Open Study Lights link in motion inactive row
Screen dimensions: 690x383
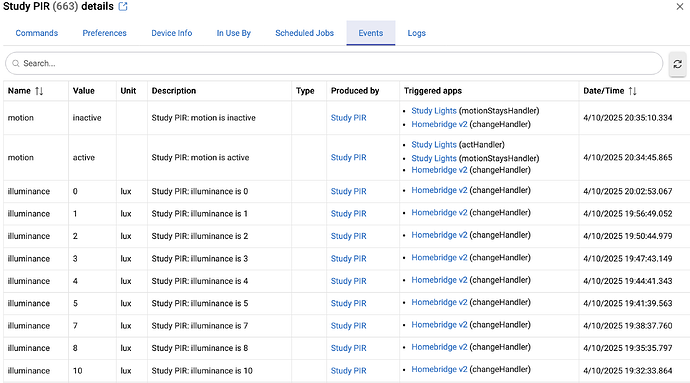pyautogui.click(x=434, y=111)
